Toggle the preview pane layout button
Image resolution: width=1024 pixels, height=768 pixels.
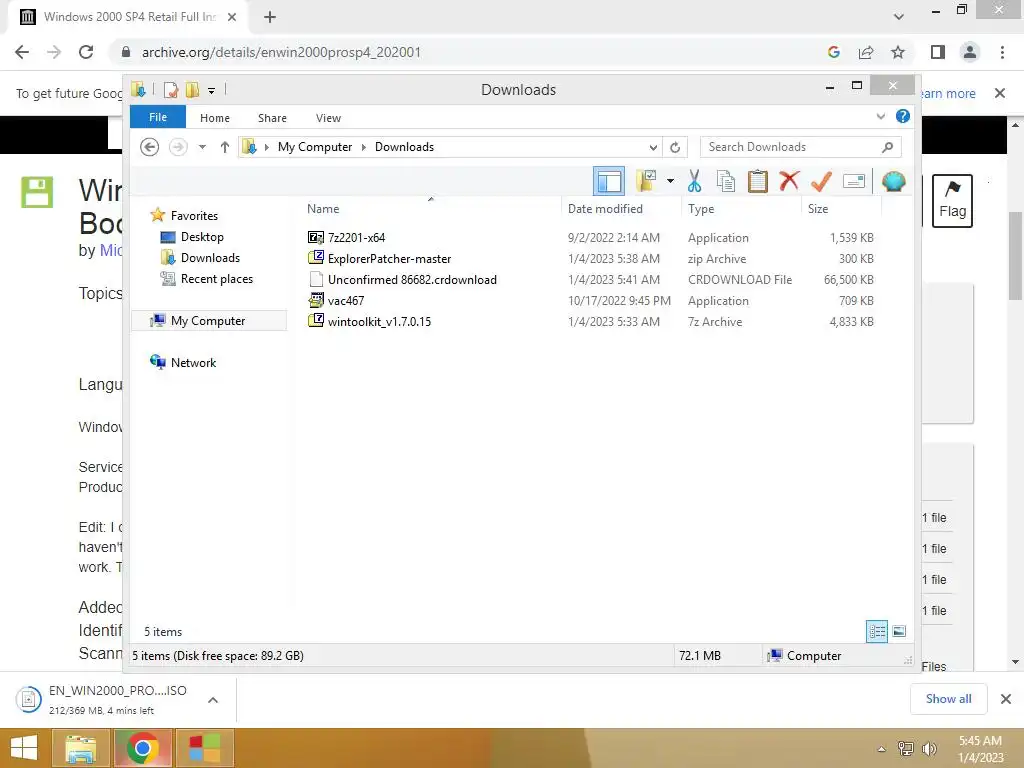609,181
